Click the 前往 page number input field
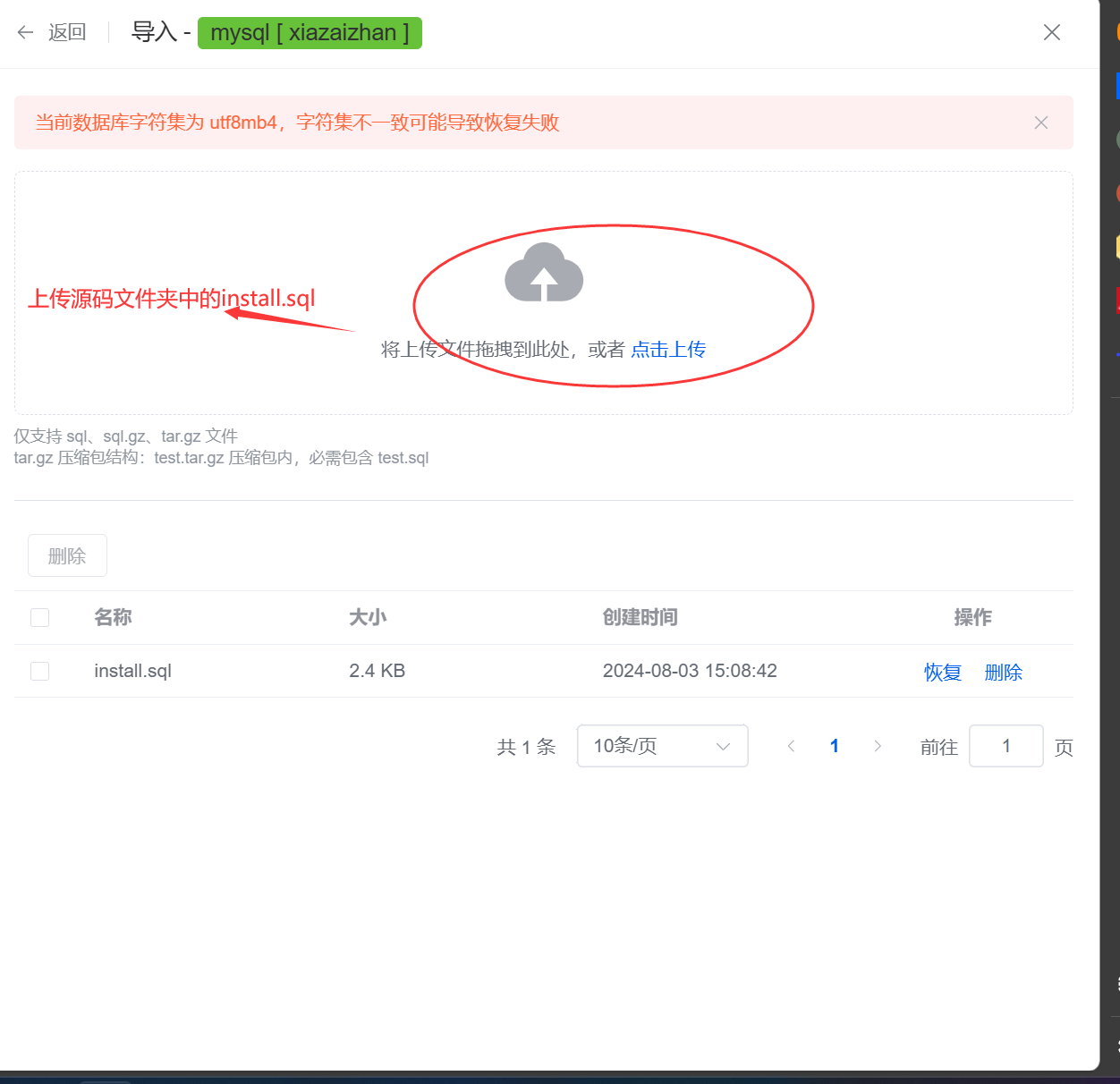 point(1005,746)
